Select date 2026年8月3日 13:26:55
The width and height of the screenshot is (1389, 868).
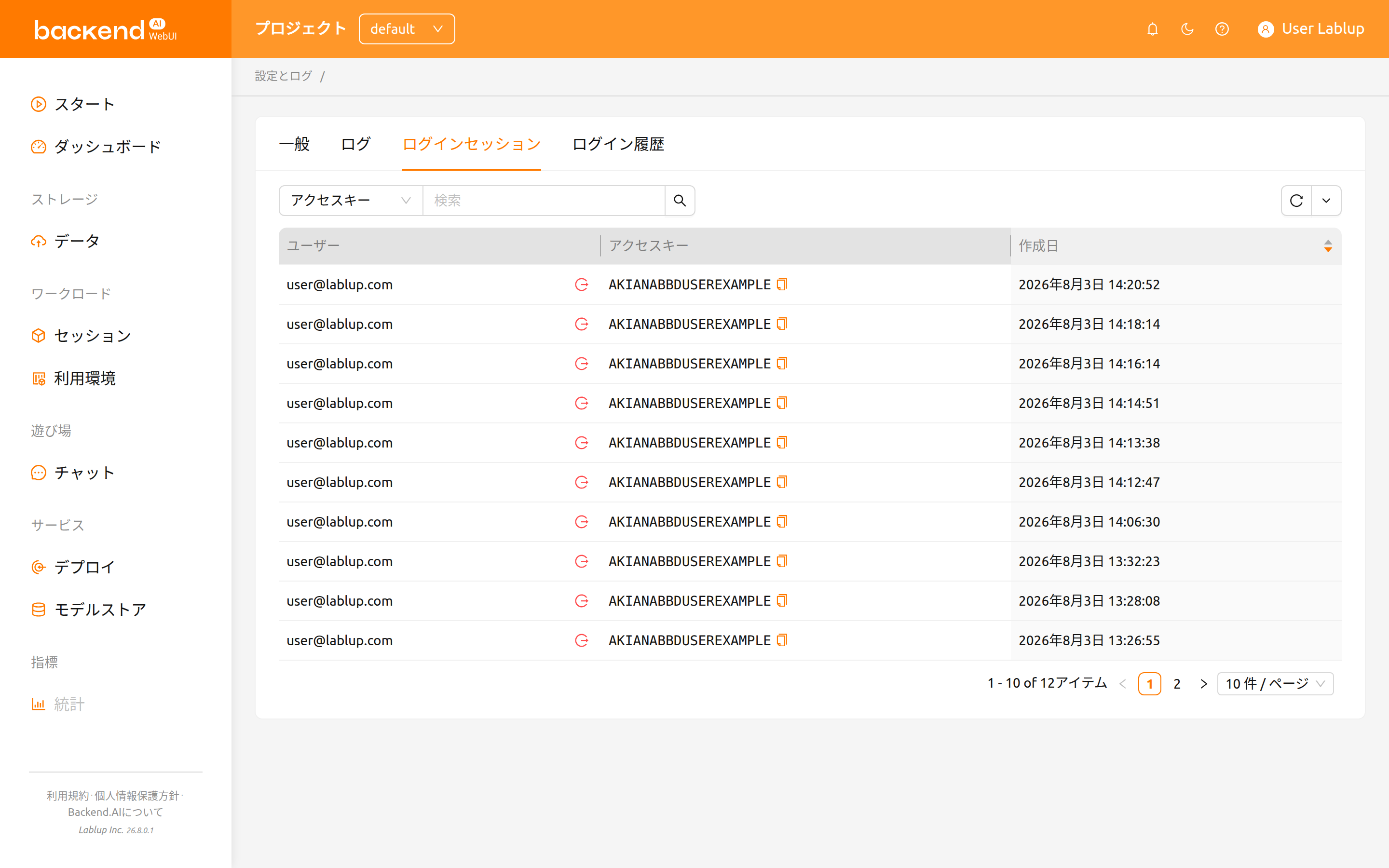pyautogui.click(x=1089, y=640)
